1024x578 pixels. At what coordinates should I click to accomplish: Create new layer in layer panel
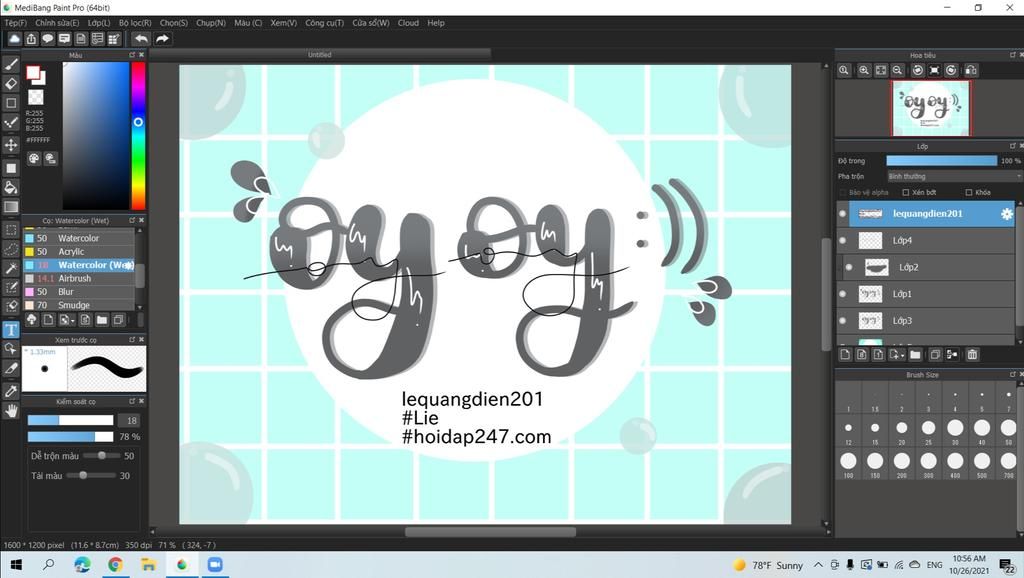[x=845, y=355]
